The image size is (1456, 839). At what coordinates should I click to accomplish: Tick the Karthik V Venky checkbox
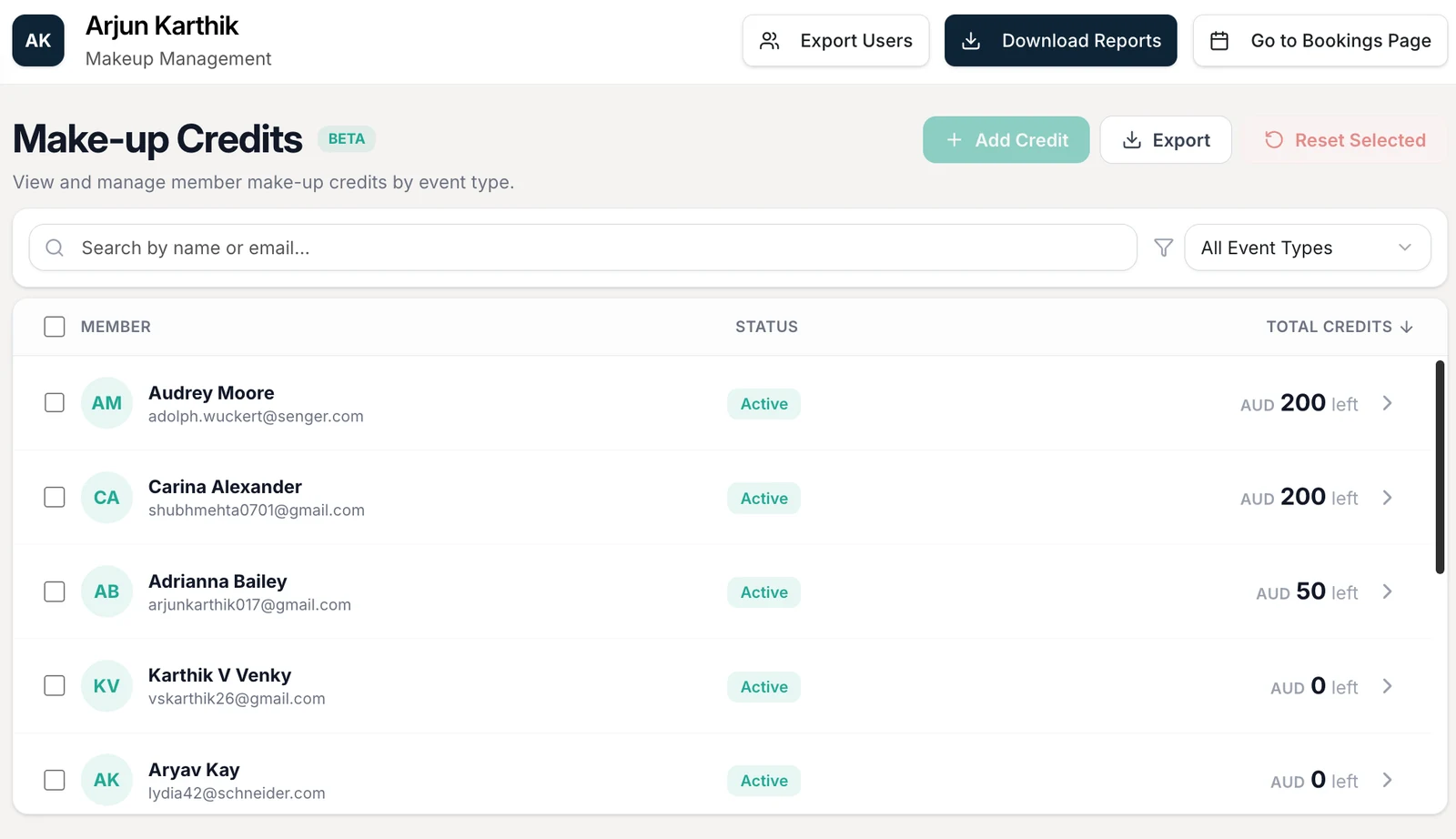(x=55, y=685)
